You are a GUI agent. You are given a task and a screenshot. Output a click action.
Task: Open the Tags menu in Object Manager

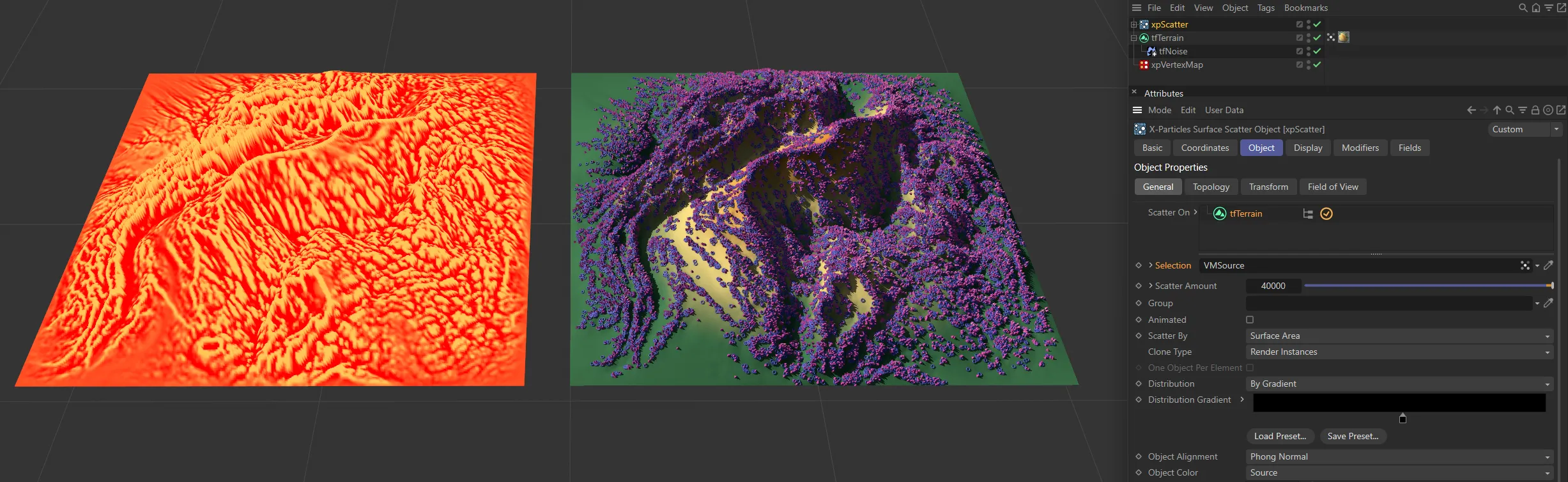[x=1266, y=8]
